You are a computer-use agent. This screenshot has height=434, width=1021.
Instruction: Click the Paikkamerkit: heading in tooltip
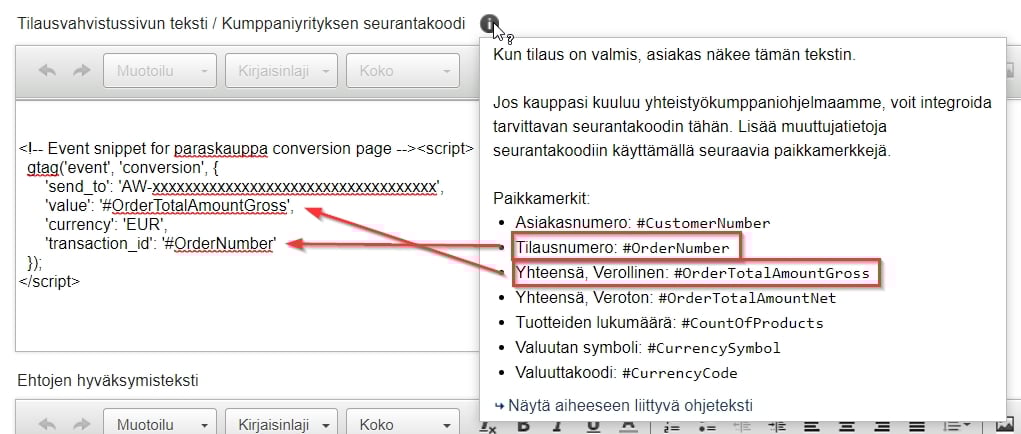pyautogui.click(x=541, y=198)
